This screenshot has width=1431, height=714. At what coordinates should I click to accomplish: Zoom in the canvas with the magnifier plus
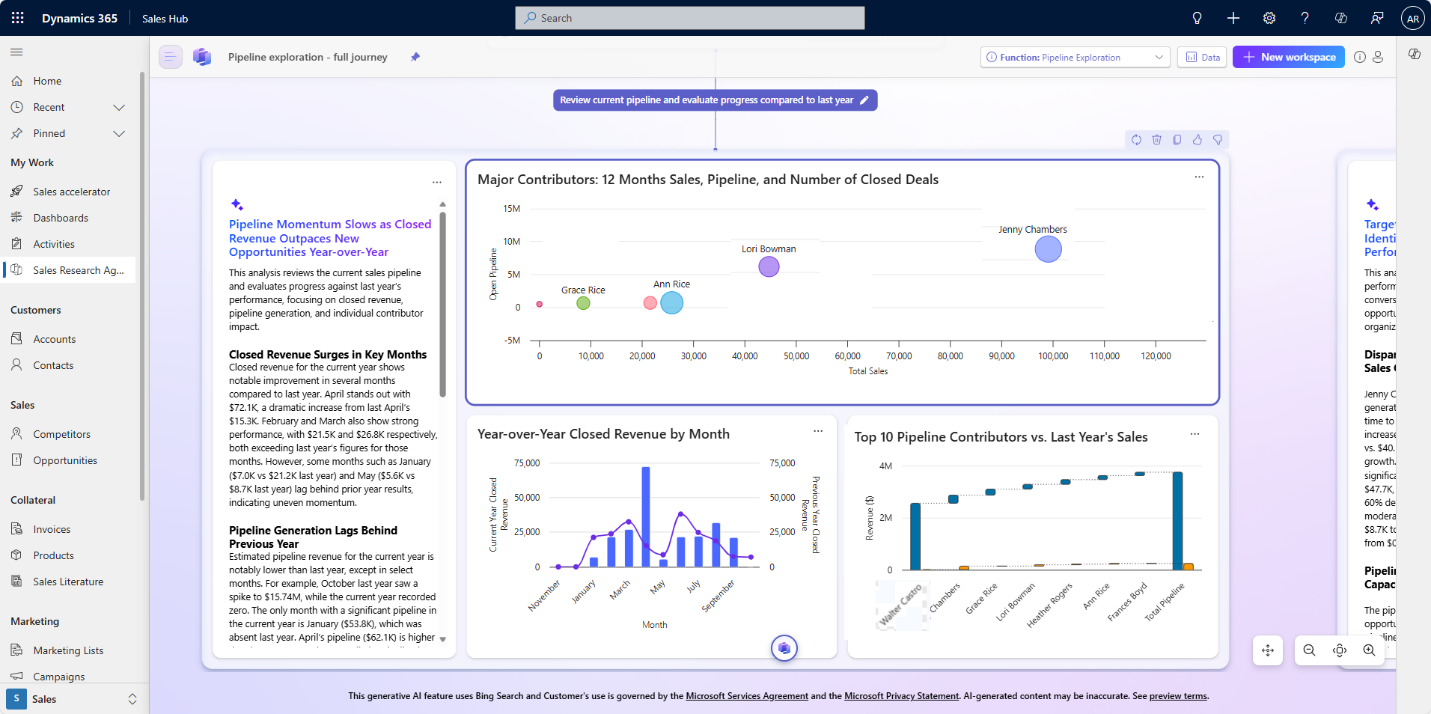click(1369, 650)
